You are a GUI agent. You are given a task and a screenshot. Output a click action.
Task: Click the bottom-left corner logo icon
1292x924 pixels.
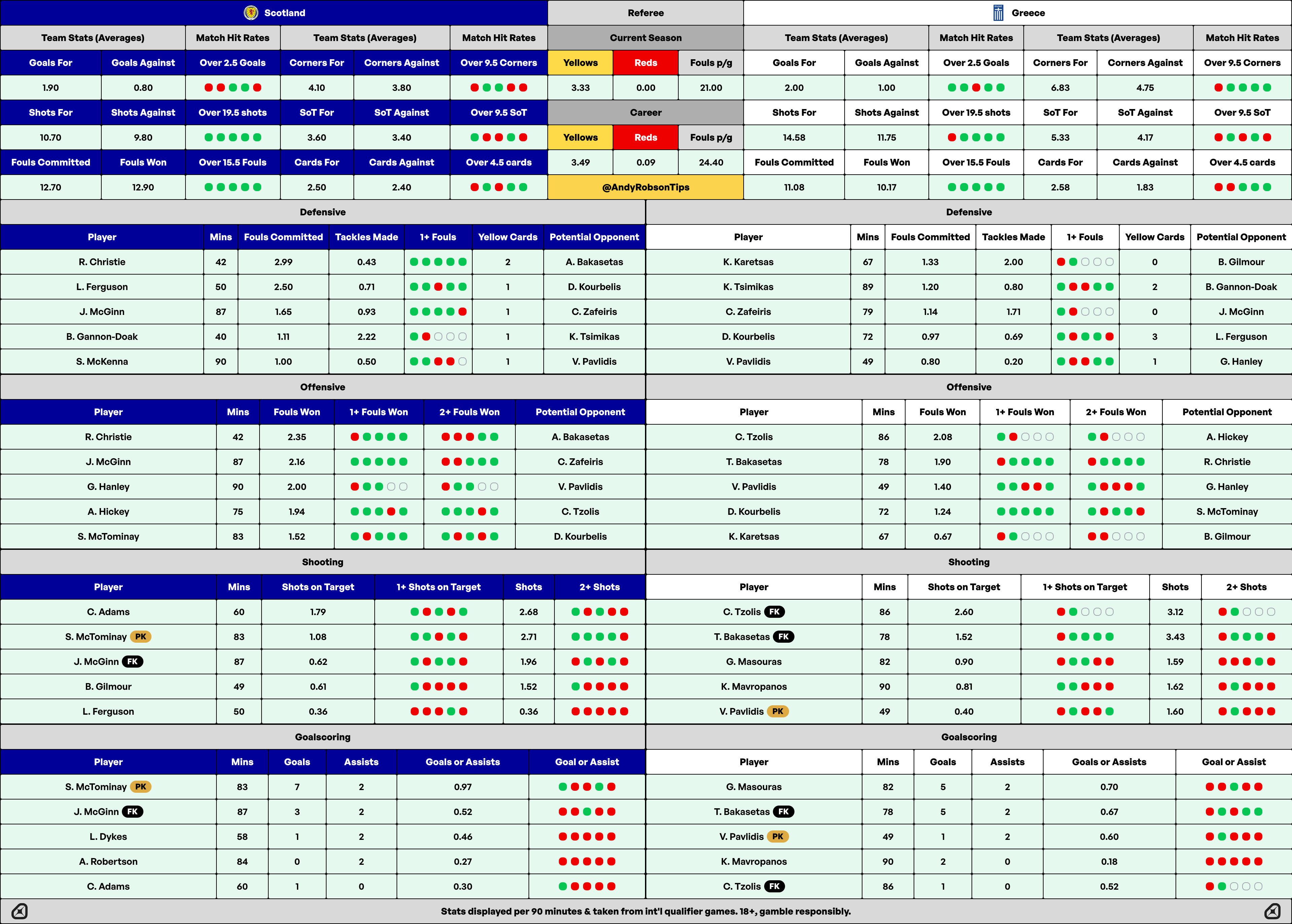[19, 911]
